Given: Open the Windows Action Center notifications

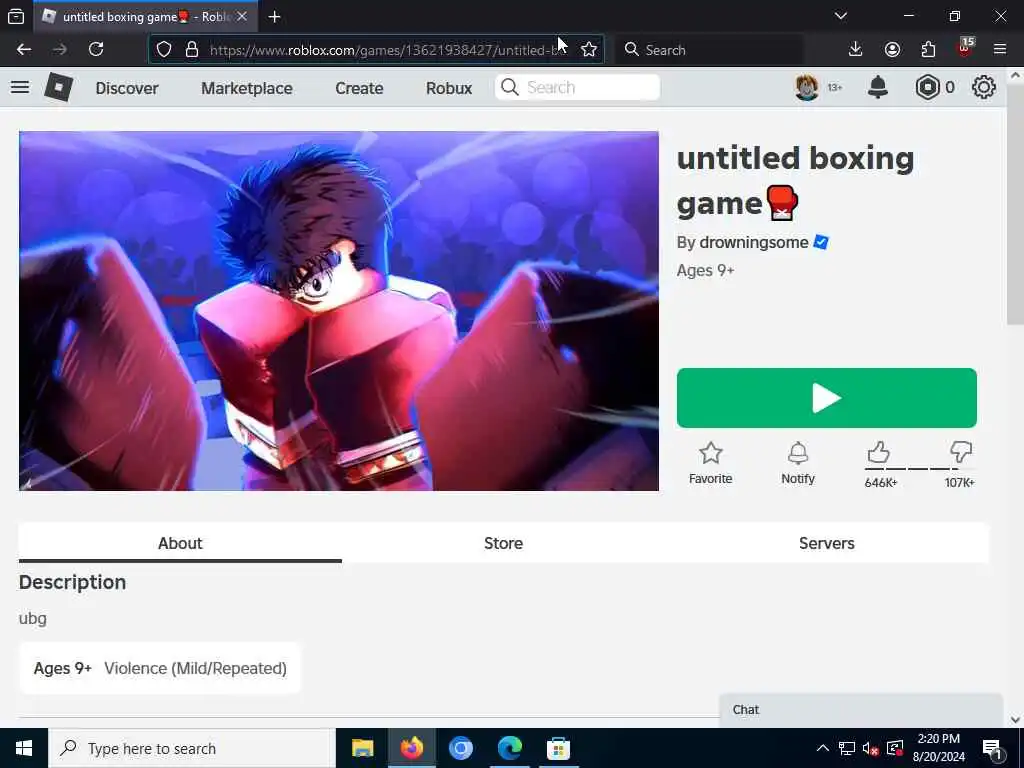Looking at the screenshot, I should click(x=992, y=748).
